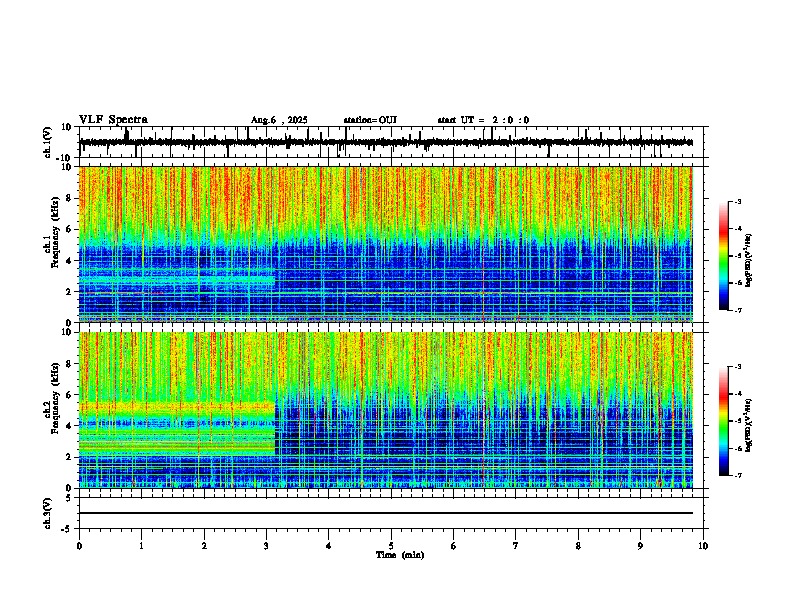Click the ch.2 spectrogram color bar

pos(723,421)
